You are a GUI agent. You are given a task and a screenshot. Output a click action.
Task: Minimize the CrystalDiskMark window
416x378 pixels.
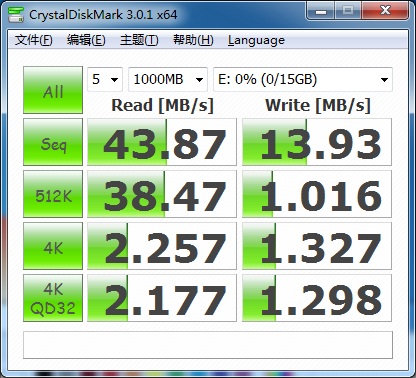(321, 11)
